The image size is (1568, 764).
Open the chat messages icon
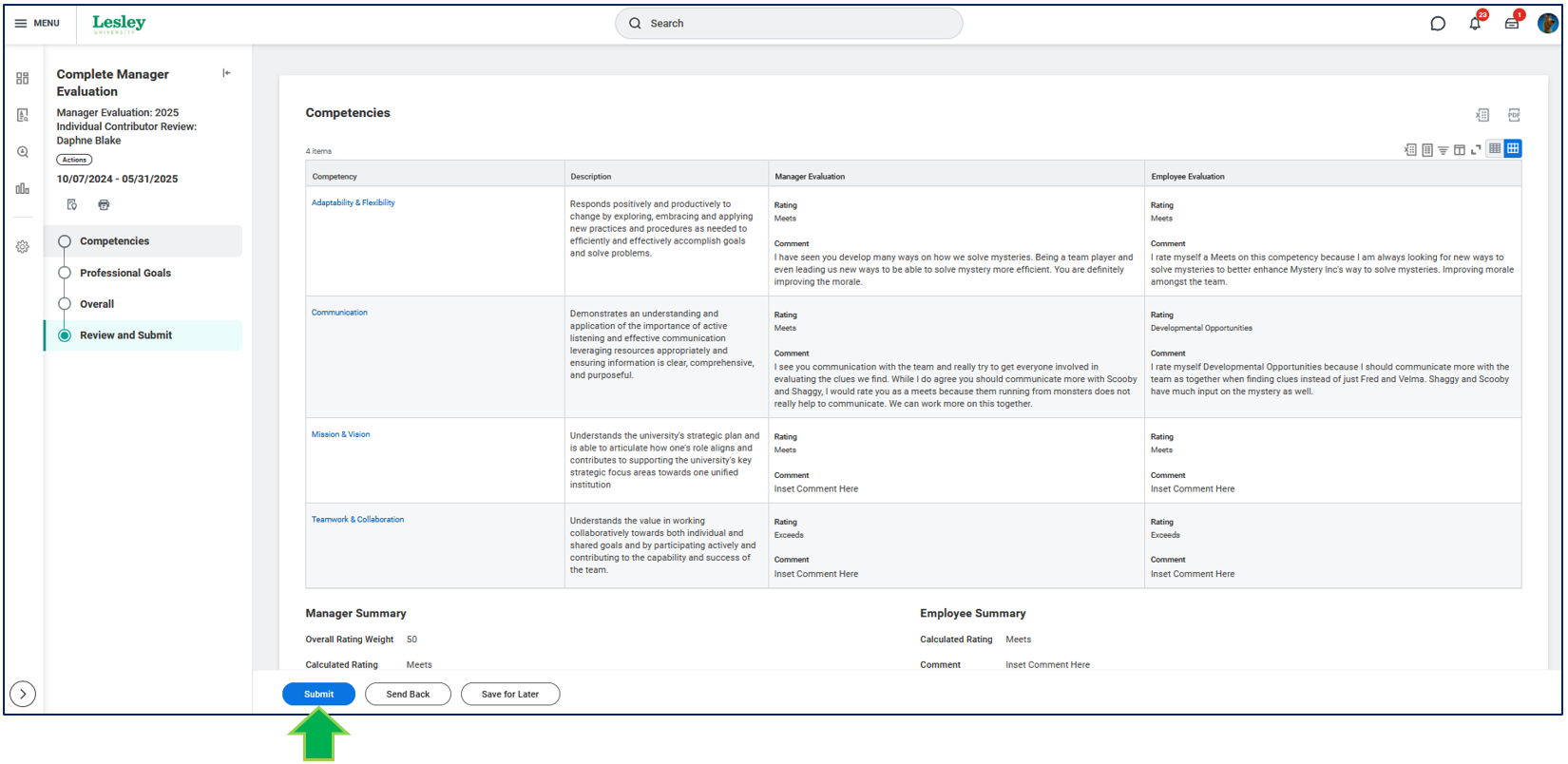[x=1438, y=24]
